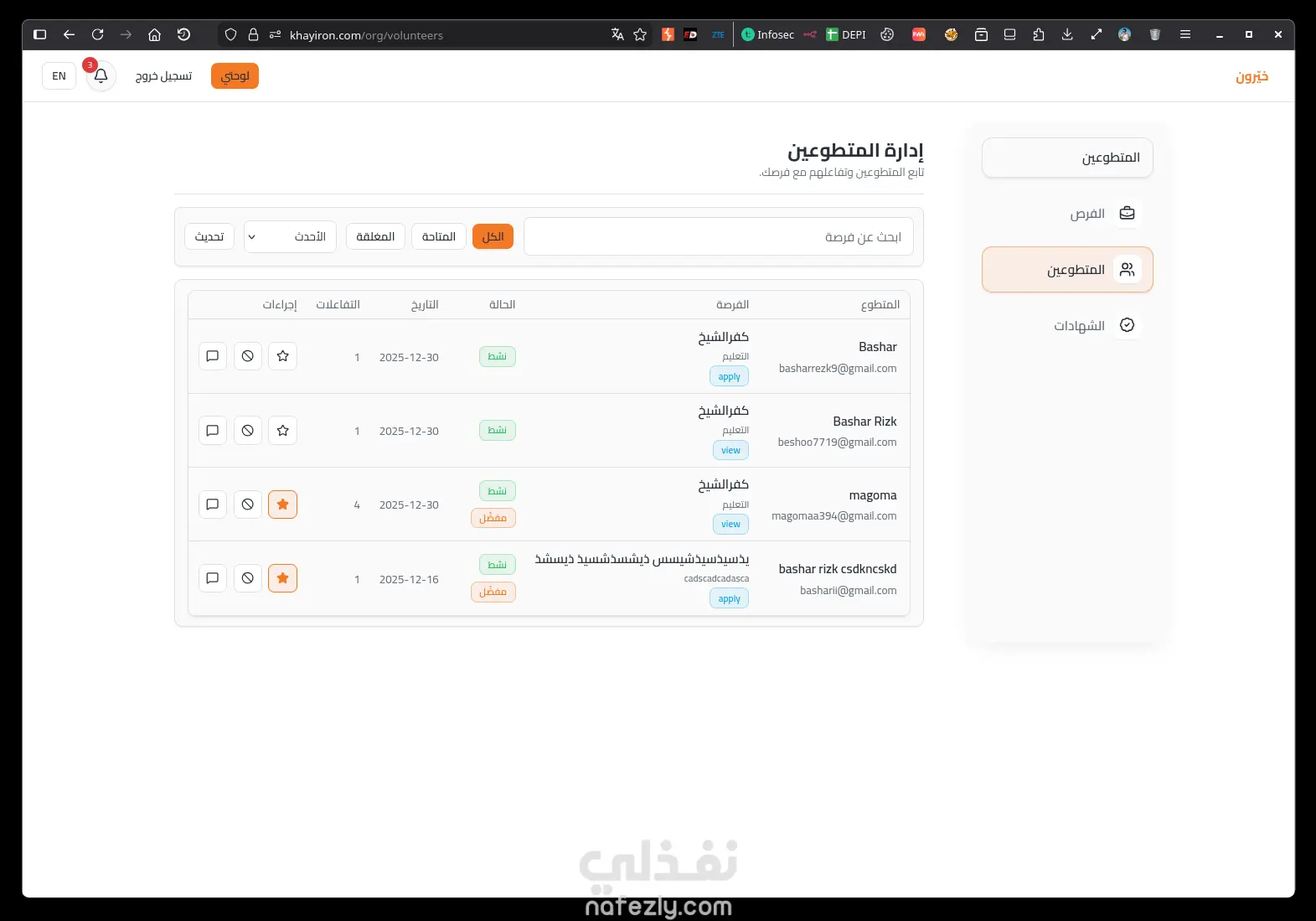Block the magoma volunteer

248,504
